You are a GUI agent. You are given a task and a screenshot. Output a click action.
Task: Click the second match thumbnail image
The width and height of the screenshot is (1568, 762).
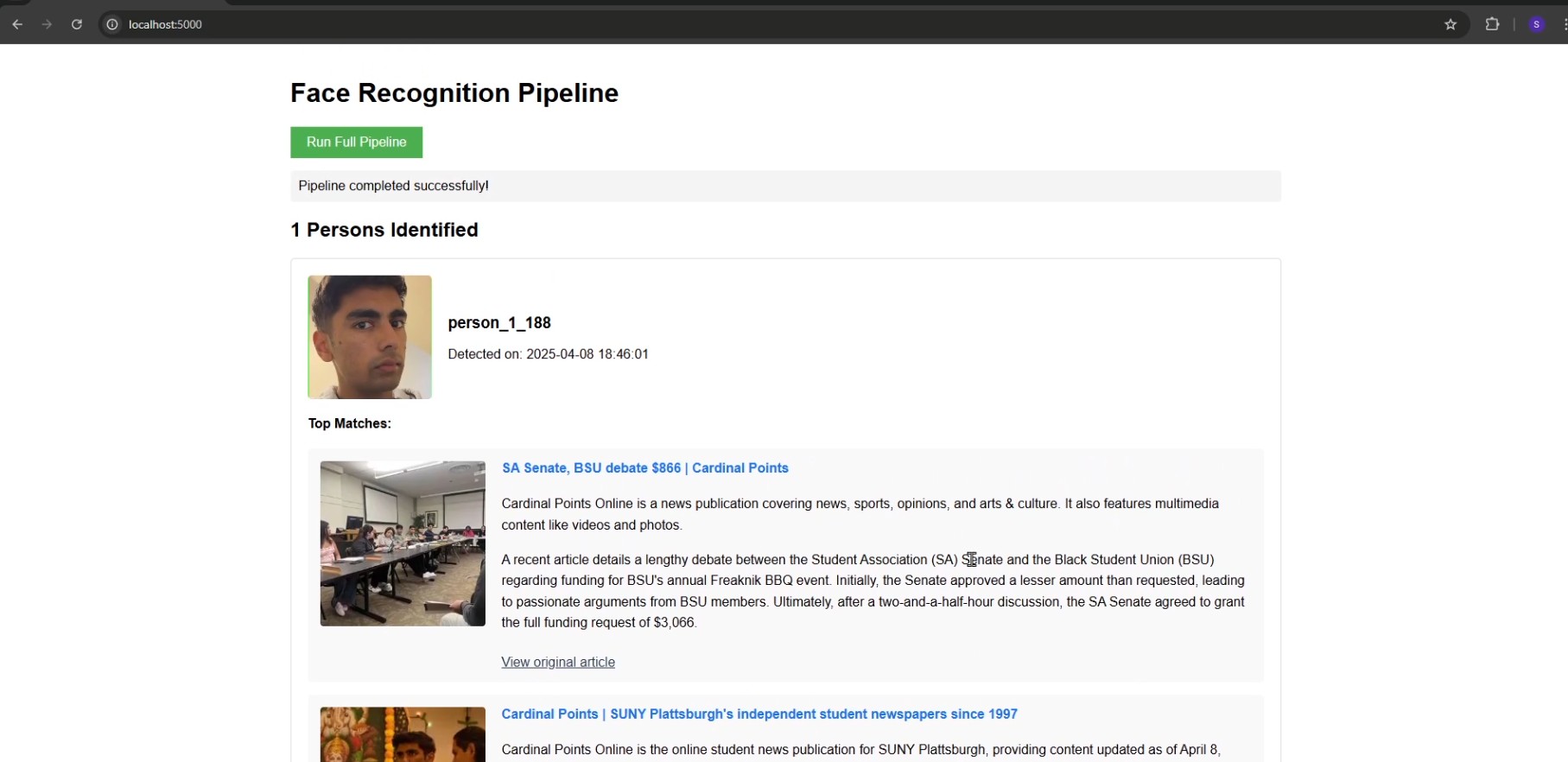click(403, 734)
